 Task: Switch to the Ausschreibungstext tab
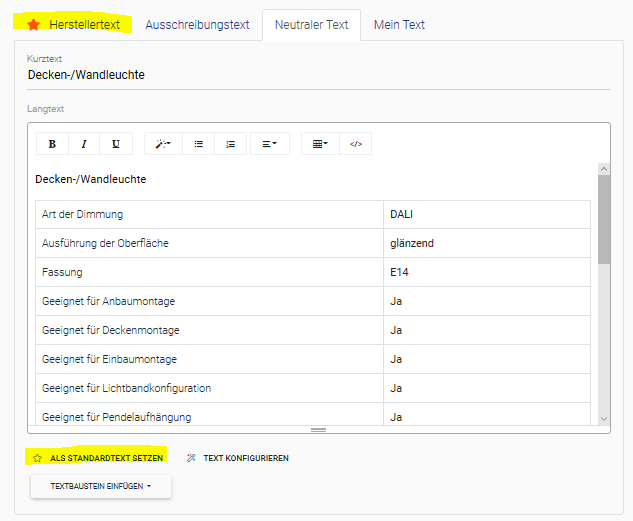point(197,24)
